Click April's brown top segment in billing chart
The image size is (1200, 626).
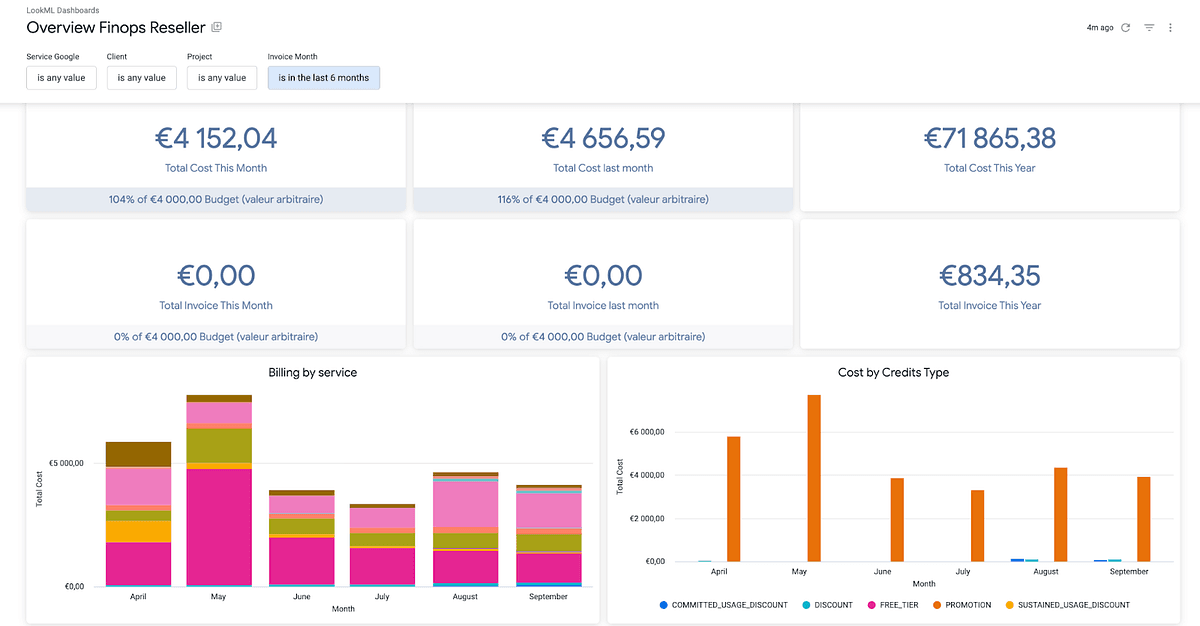138,454
